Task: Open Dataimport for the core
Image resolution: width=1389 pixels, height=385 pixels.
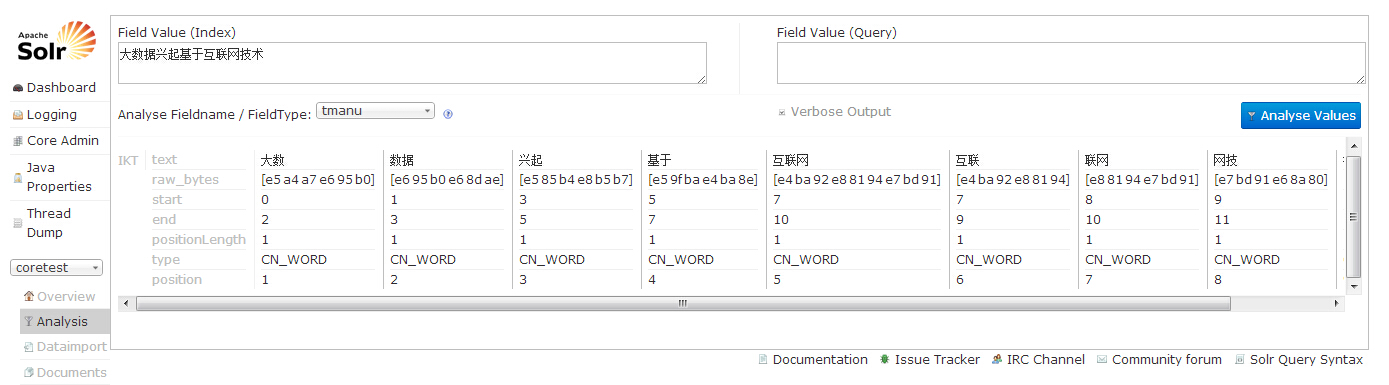Action: [64, 347]
